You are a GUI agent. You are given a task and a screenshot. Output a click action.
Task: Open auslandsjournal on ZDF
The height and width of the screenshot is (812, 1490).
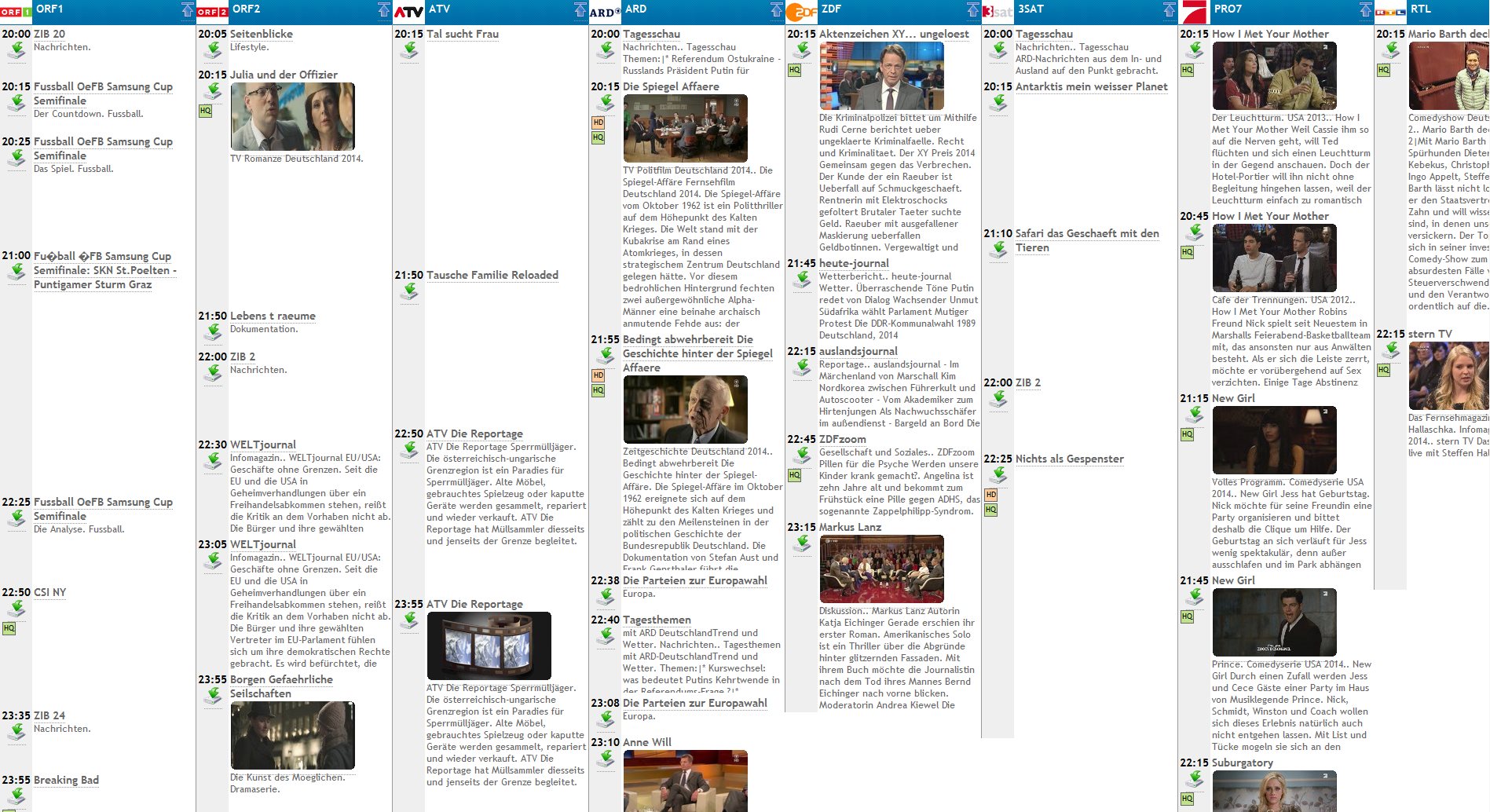pyautogui.click(x=858, y=351)
